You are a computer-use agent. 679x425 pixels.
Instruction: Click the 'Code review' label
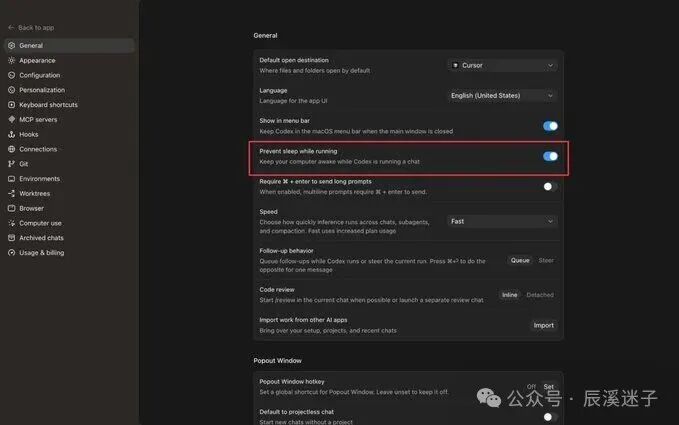[277, 290]
